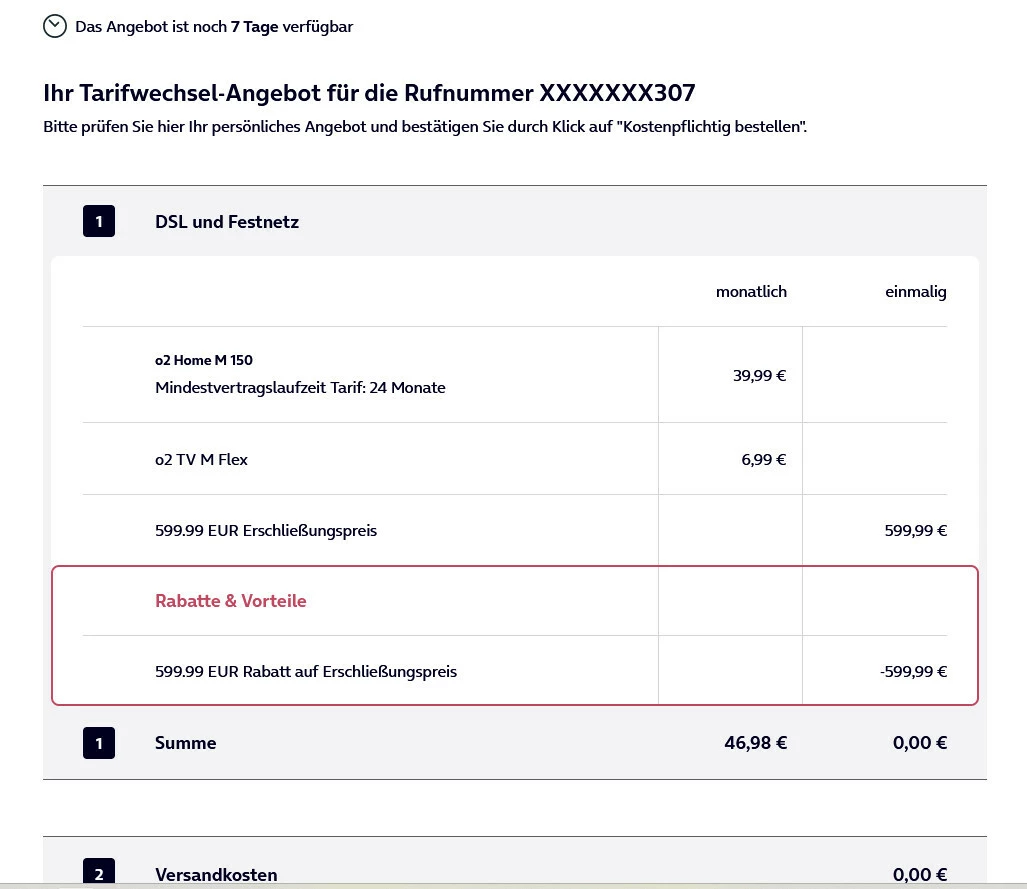Viewport: 1027px width, 889px height.
Task: Click the monatlich column header
Action: (x=751, y=292)
